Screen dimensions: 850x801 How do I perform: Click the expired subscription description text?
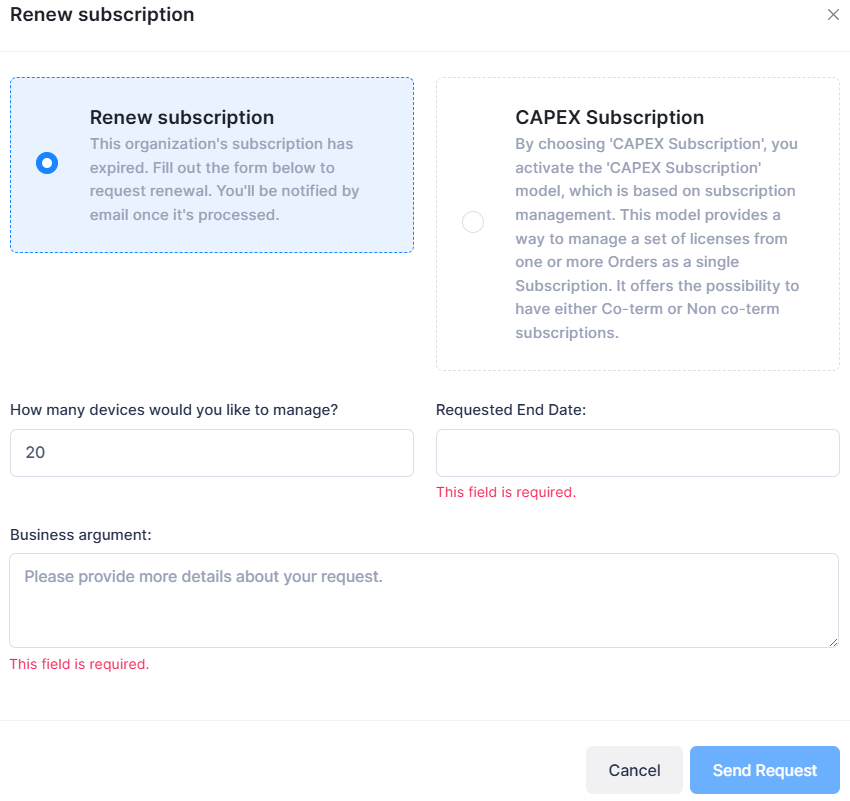click(224, 179)
